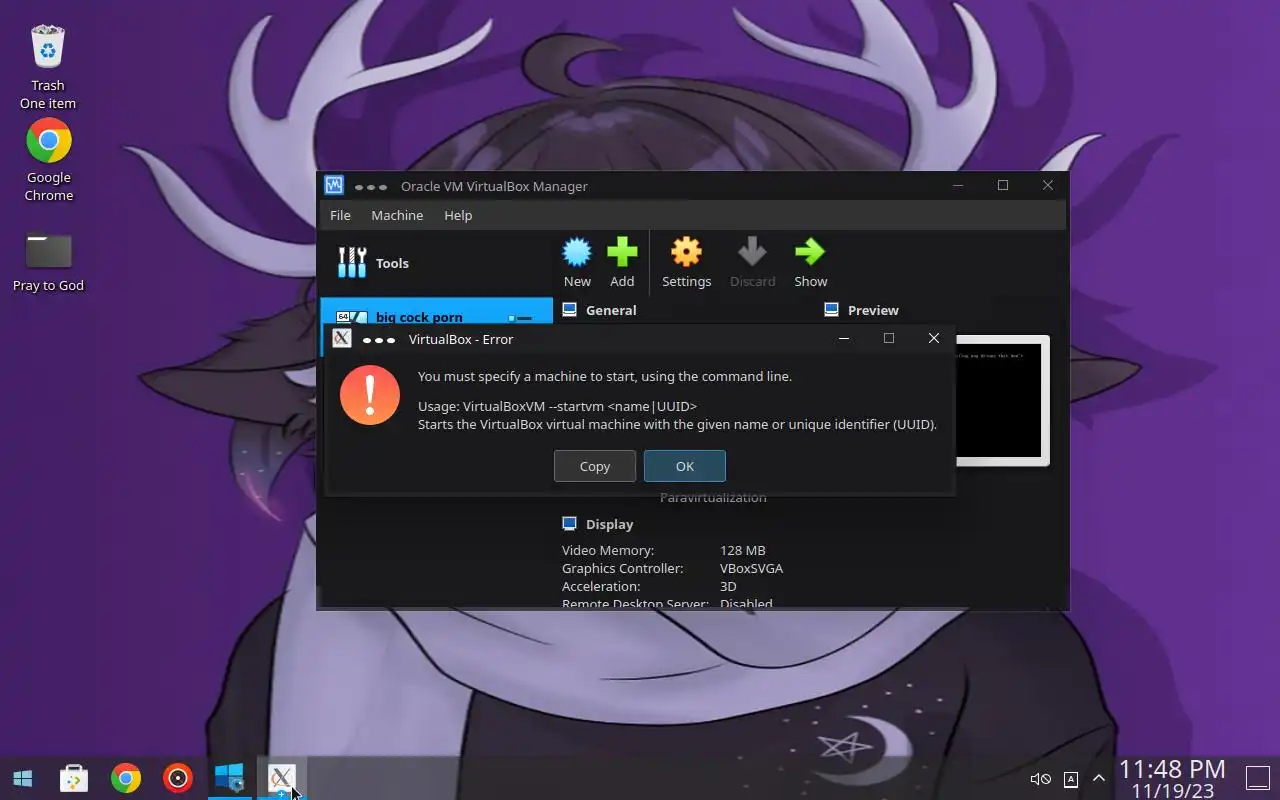Click the General section monitor icon

pyautogui.click(x=570, y=310)
